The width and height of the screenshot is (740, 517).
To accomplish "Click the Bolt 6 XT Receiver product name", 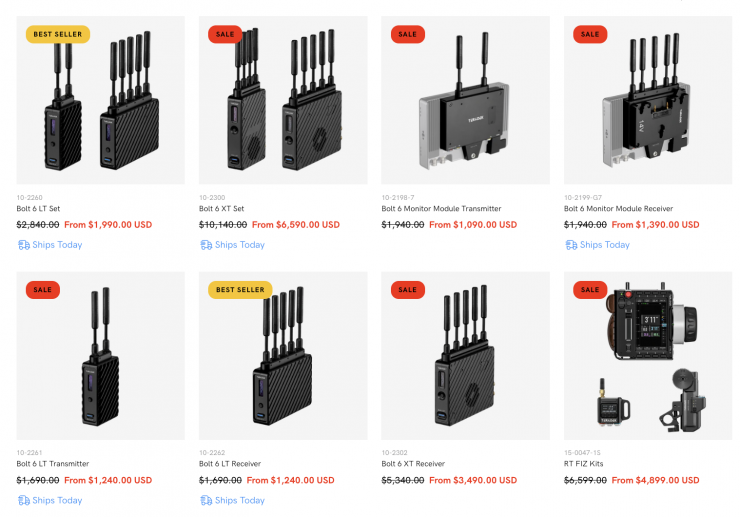I will (x=413, y=464).
